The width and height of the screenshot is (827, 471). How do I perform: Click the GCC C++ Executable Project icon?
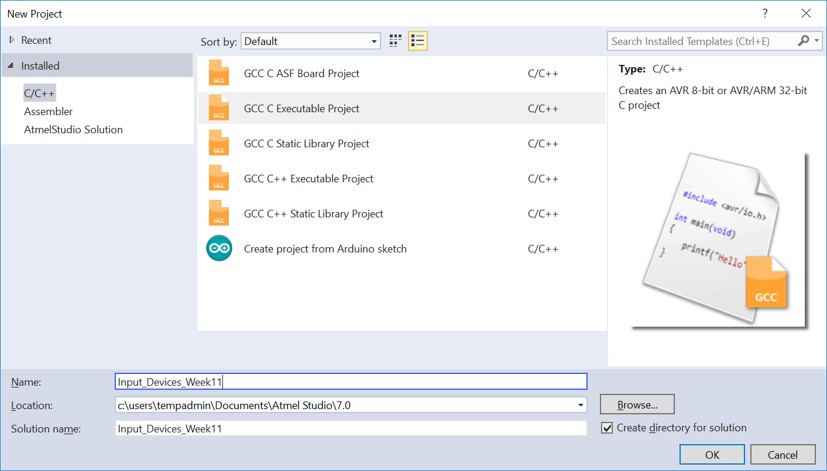tap(218, 178)
